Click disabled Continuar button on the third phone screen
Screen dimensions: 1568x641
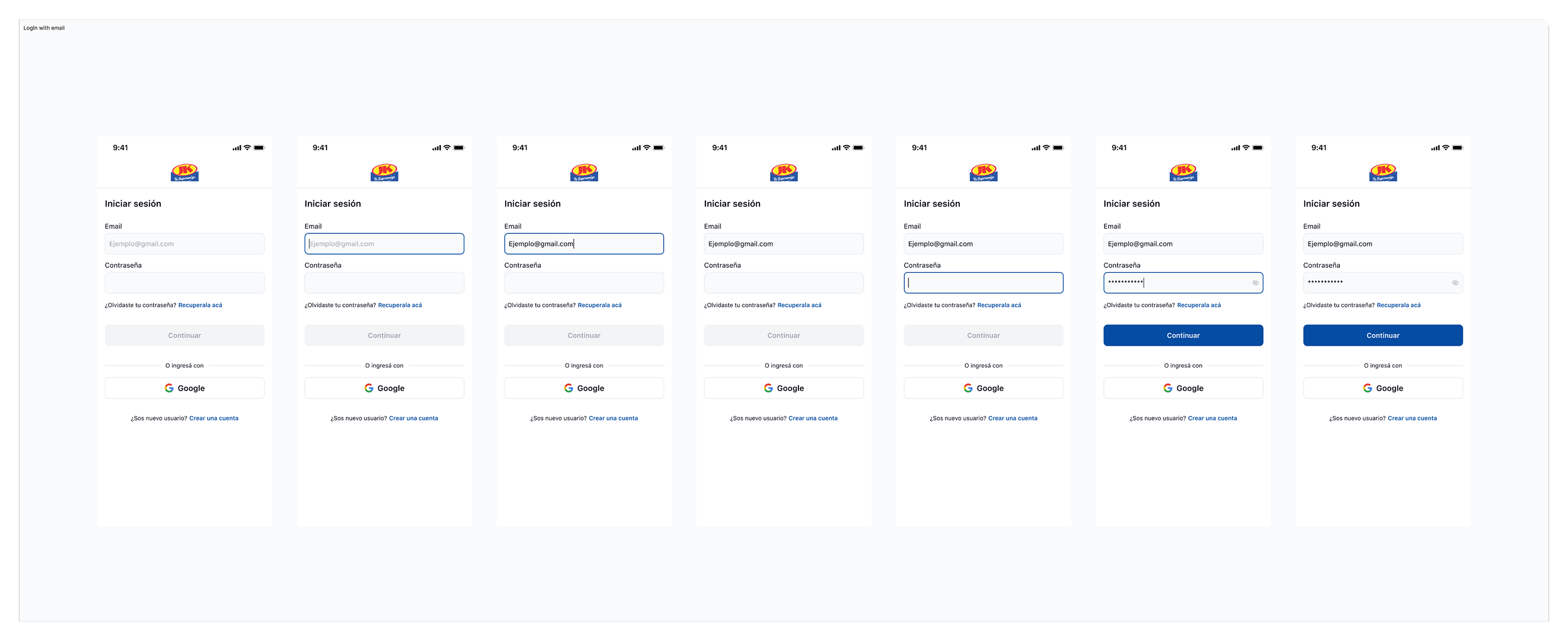(x=584, y=336)
